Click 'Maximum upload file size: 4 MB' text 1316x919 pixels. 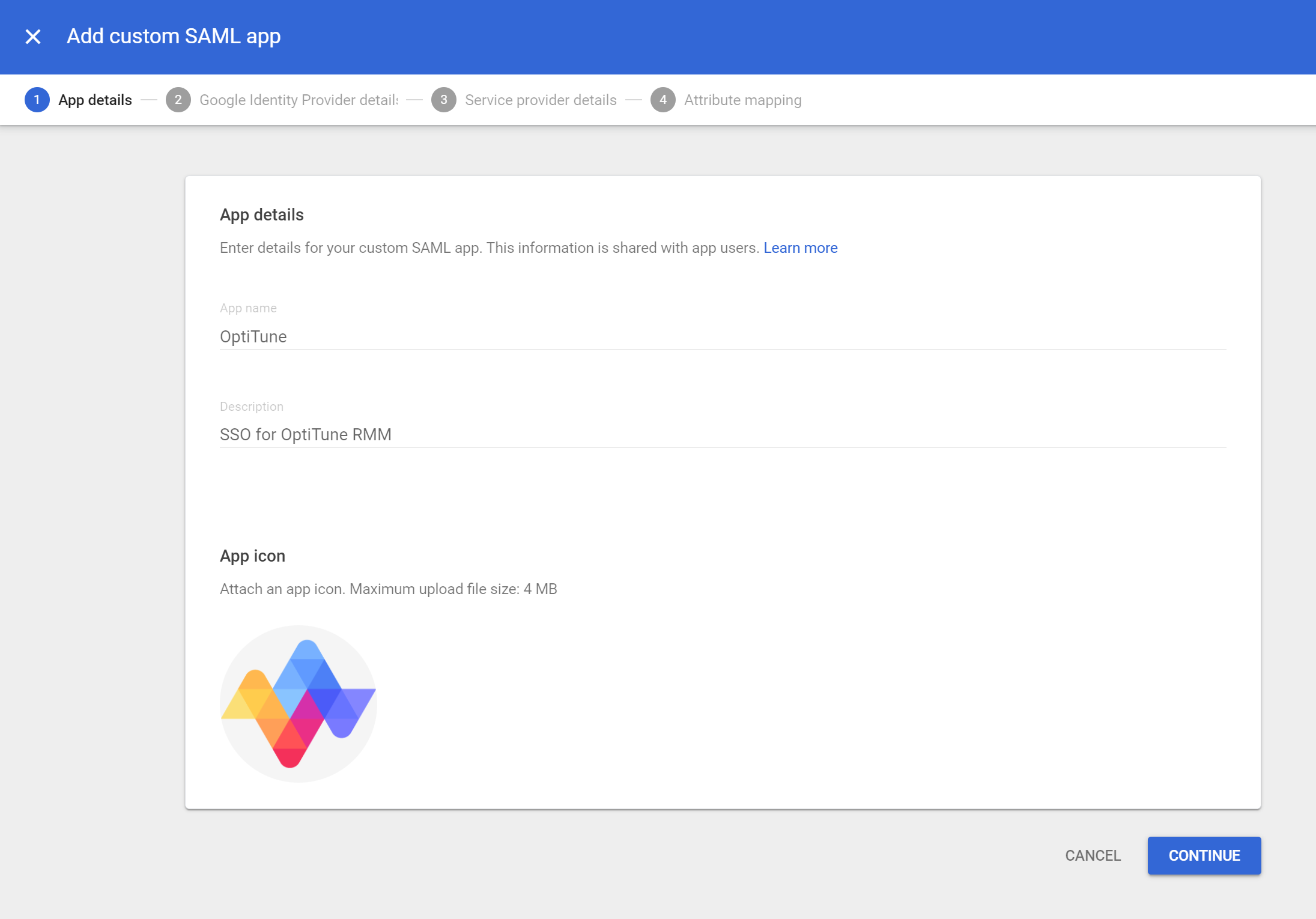[x=453, y=589]
